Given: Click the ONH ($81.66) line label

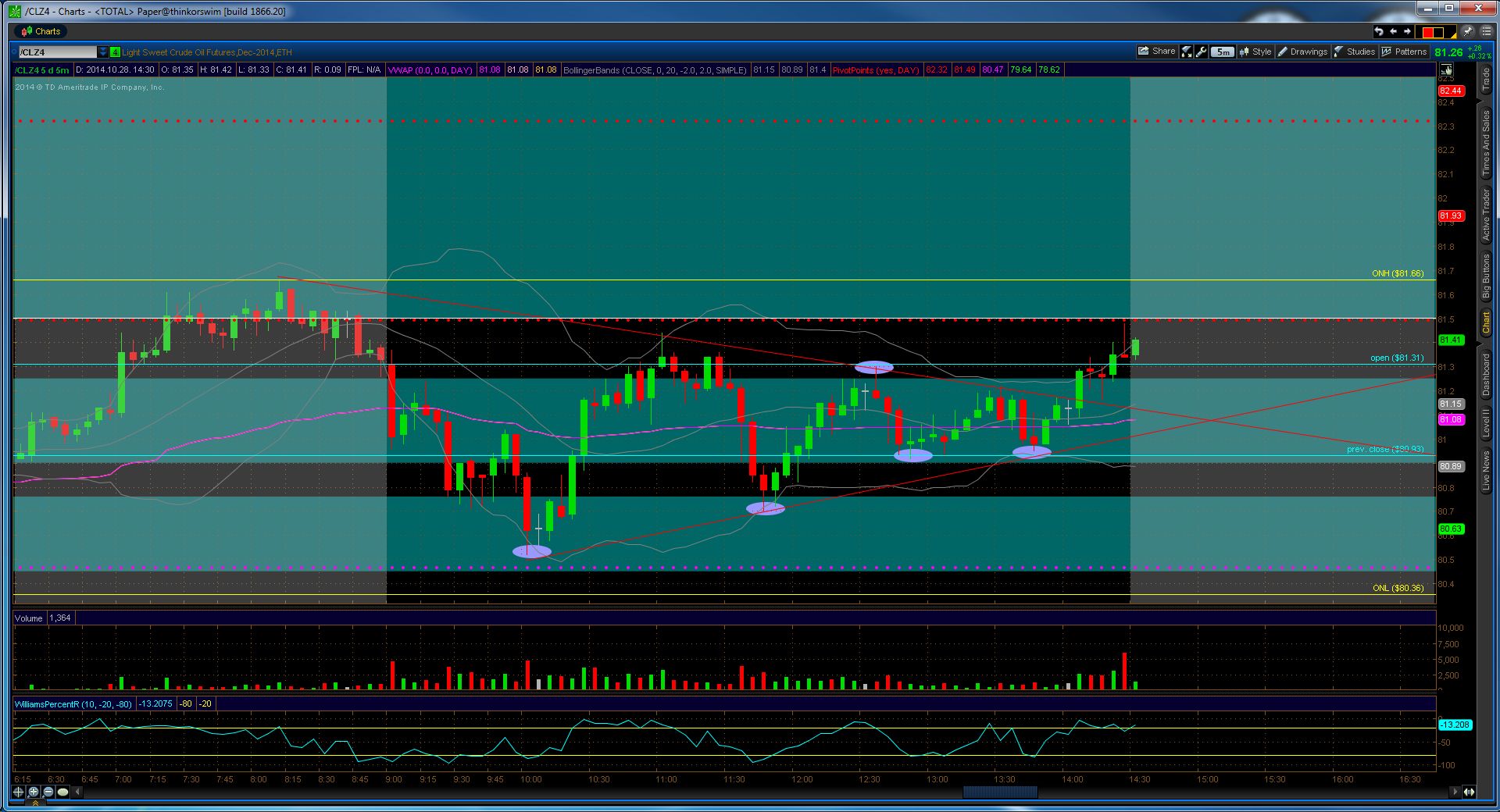Looking at the screenshot, I should click(1398, 273).
